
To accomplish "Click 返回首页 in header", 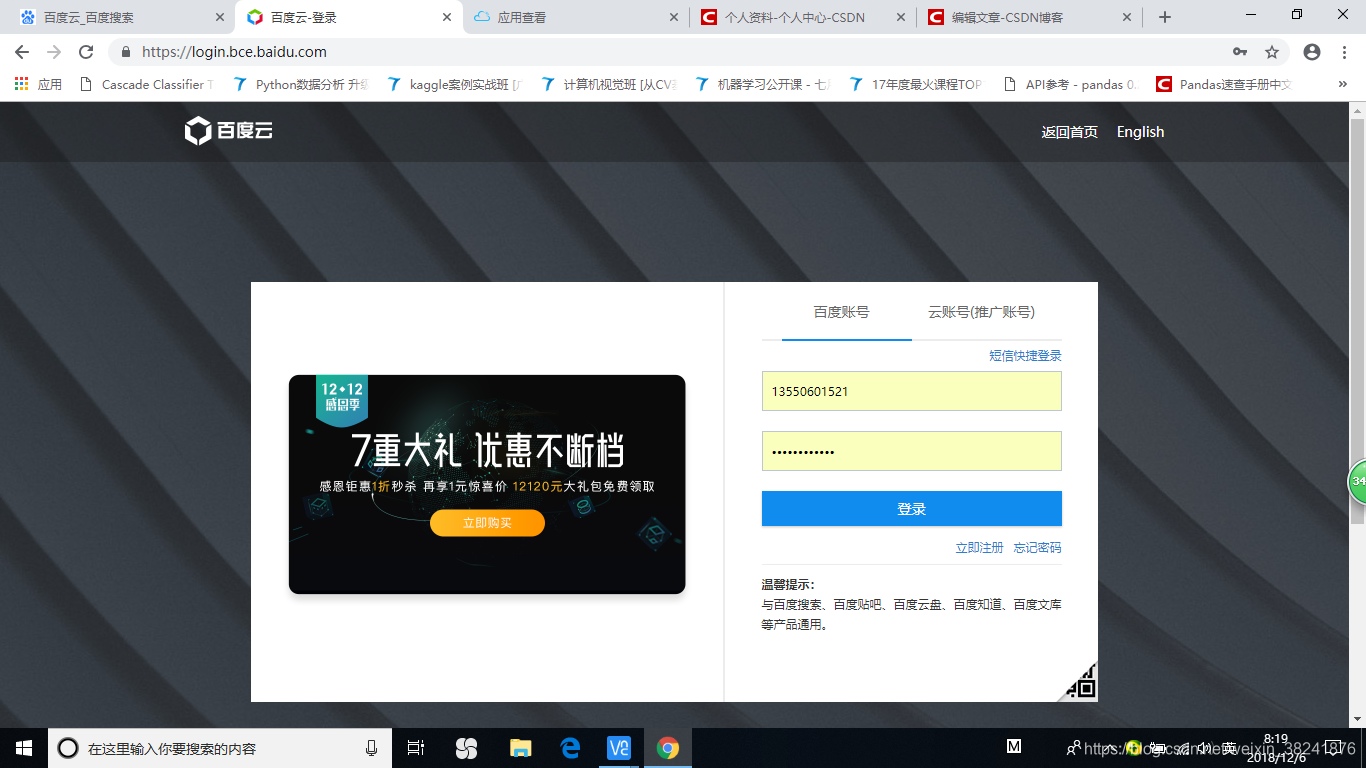I will point(1069,132).
